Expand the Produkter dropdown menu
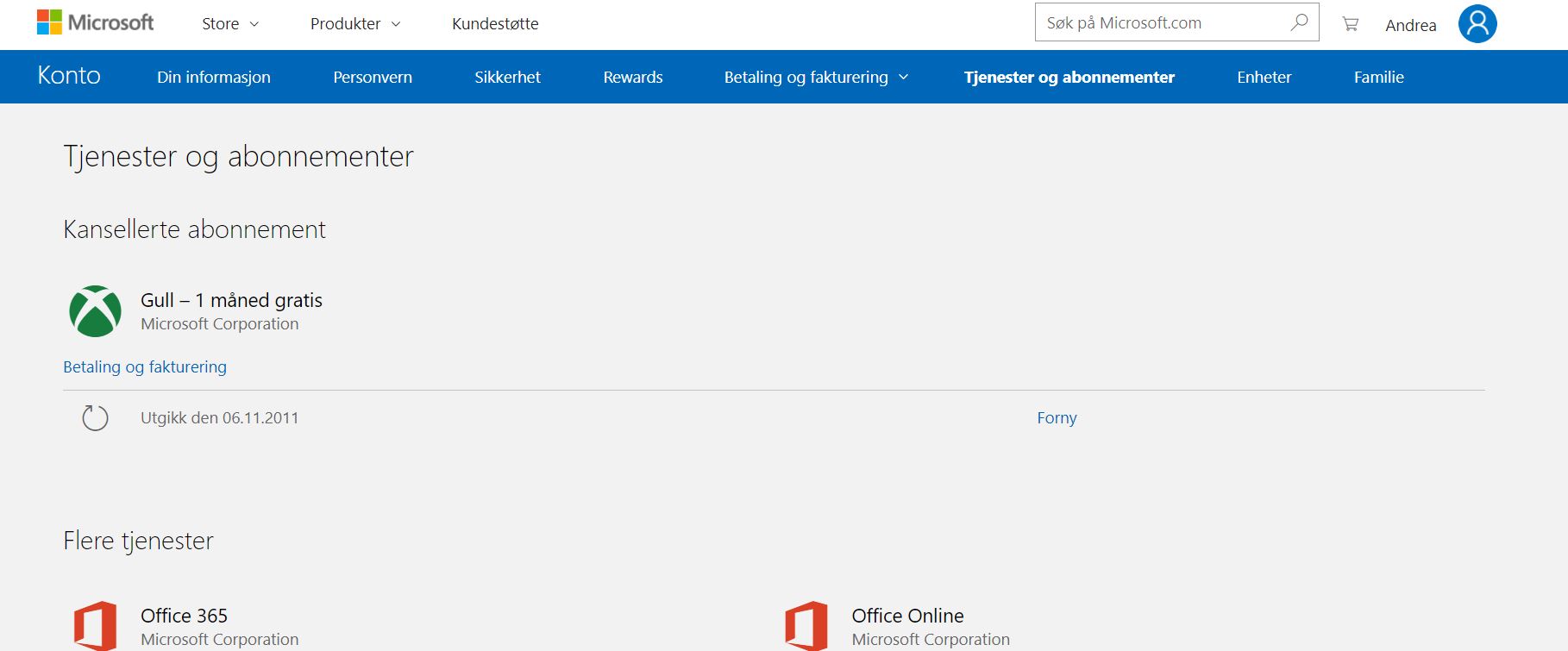 355,24
